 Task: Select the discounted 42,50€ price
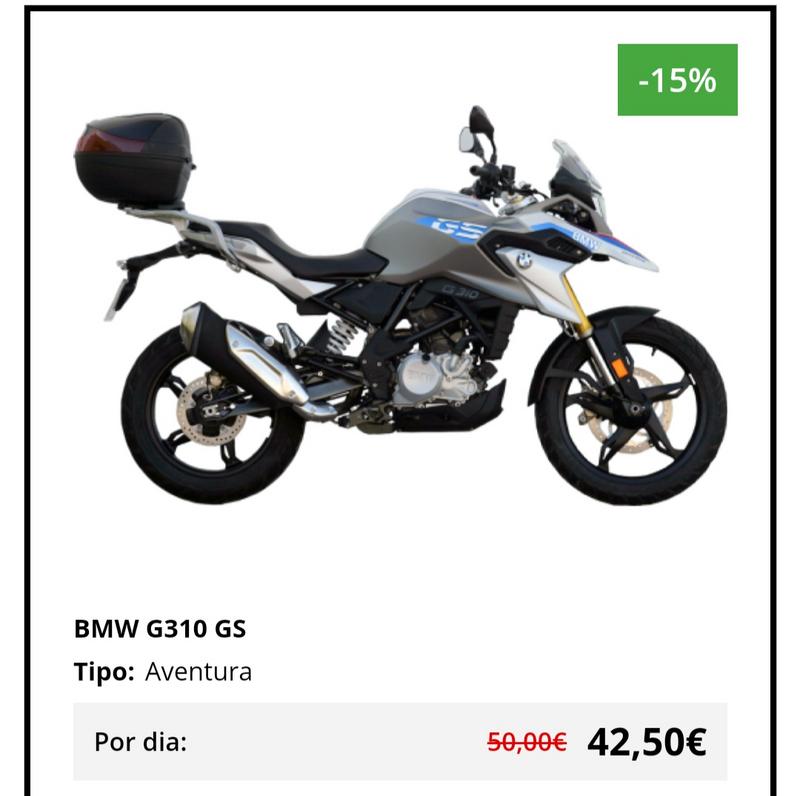(x=646, y=741)
